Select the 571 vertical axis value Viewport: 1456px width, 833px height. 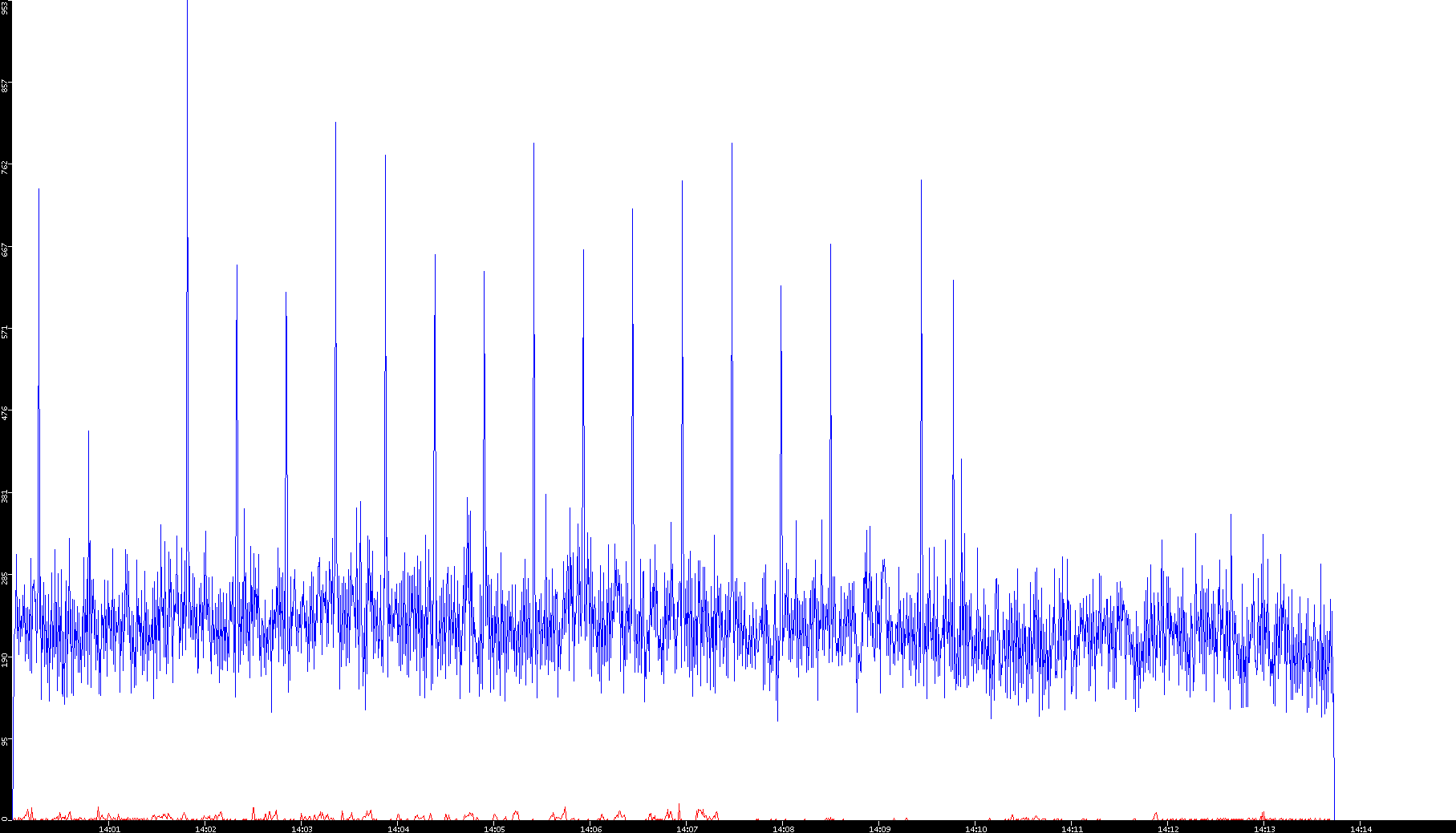click(x=5, y=331)
